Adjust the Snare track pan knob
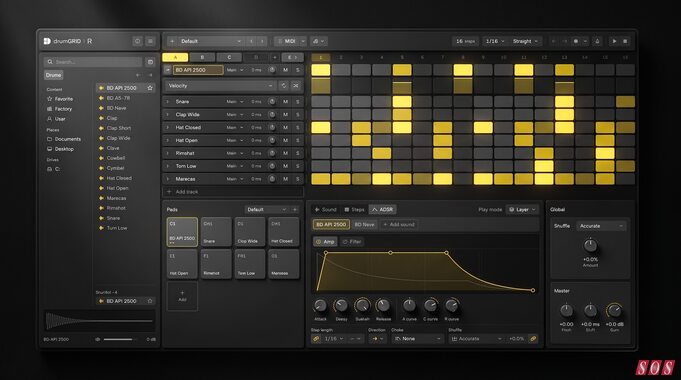Image resolution: width=681 pixels, height=380 pixels. 272,102
